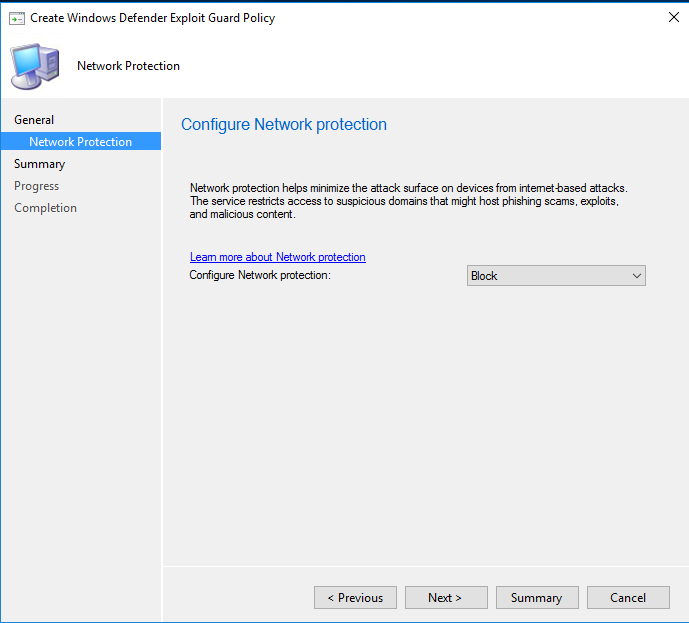Cancel the policy creation wizard
689x623 pixels.
[x=628, y=598]
